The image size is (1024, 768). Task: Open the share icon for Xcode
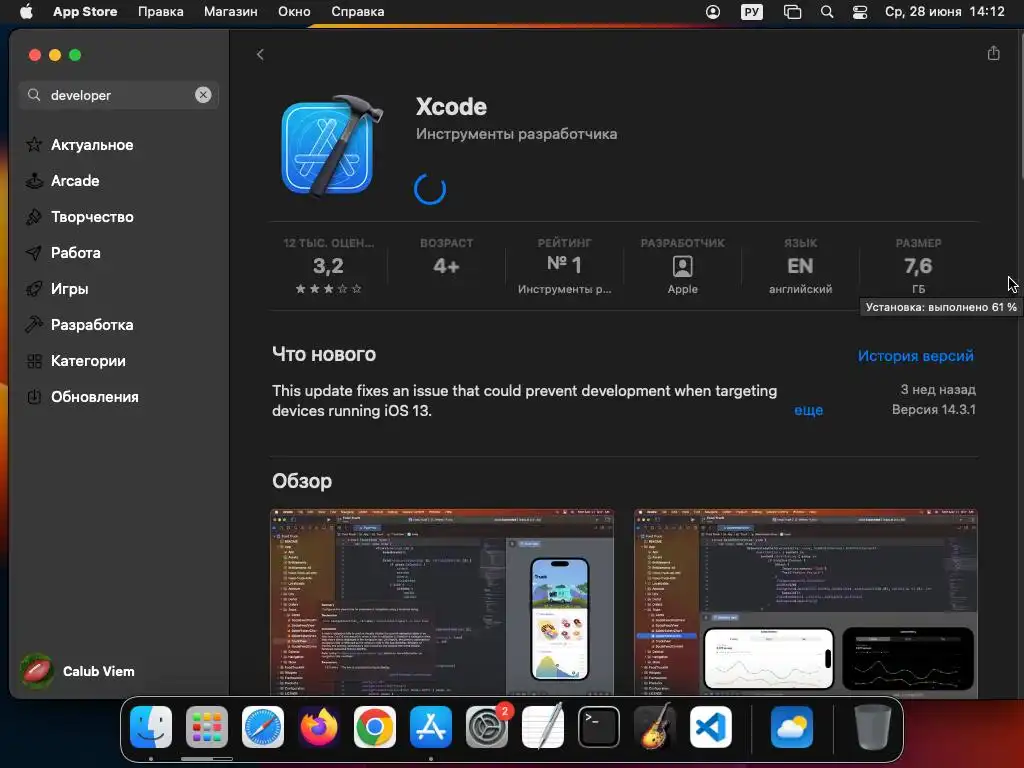[x=993, y=53]
